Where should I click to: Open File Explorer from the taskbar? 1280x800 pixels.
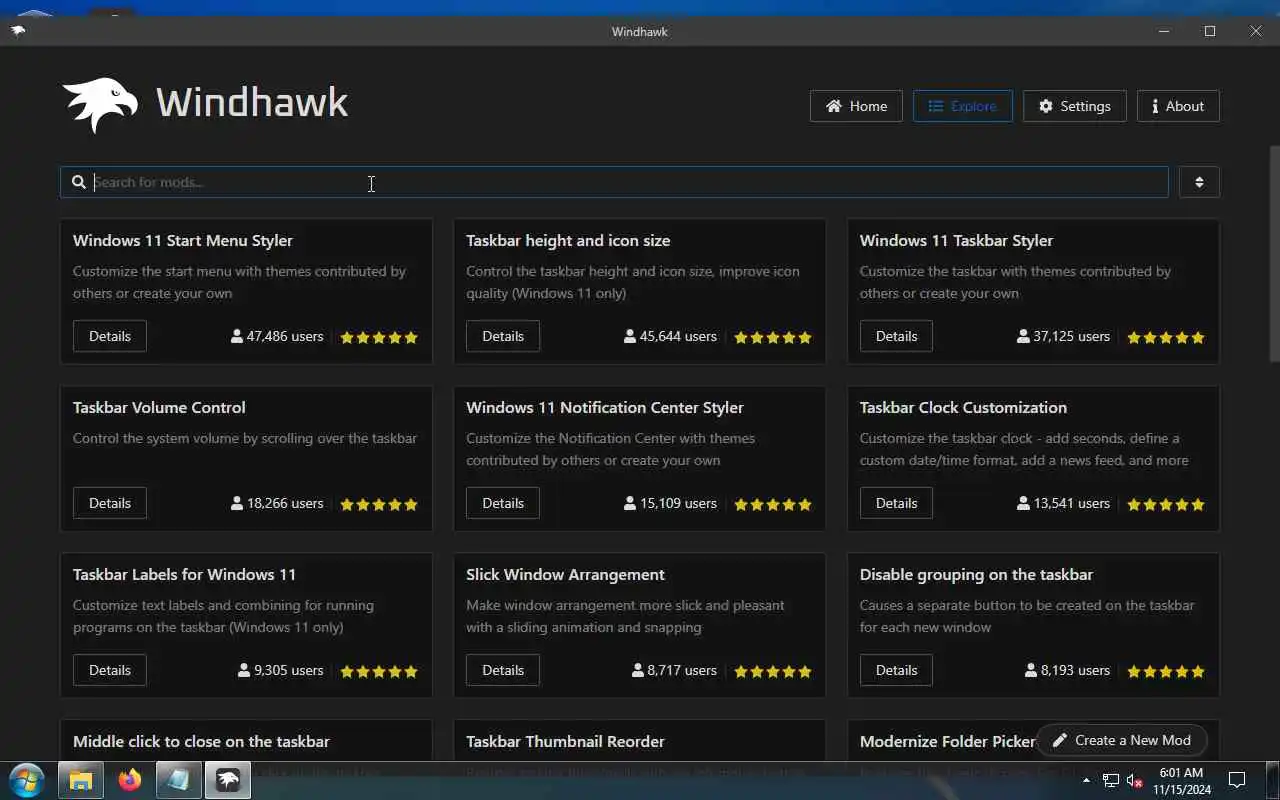(x=81, y=780)
